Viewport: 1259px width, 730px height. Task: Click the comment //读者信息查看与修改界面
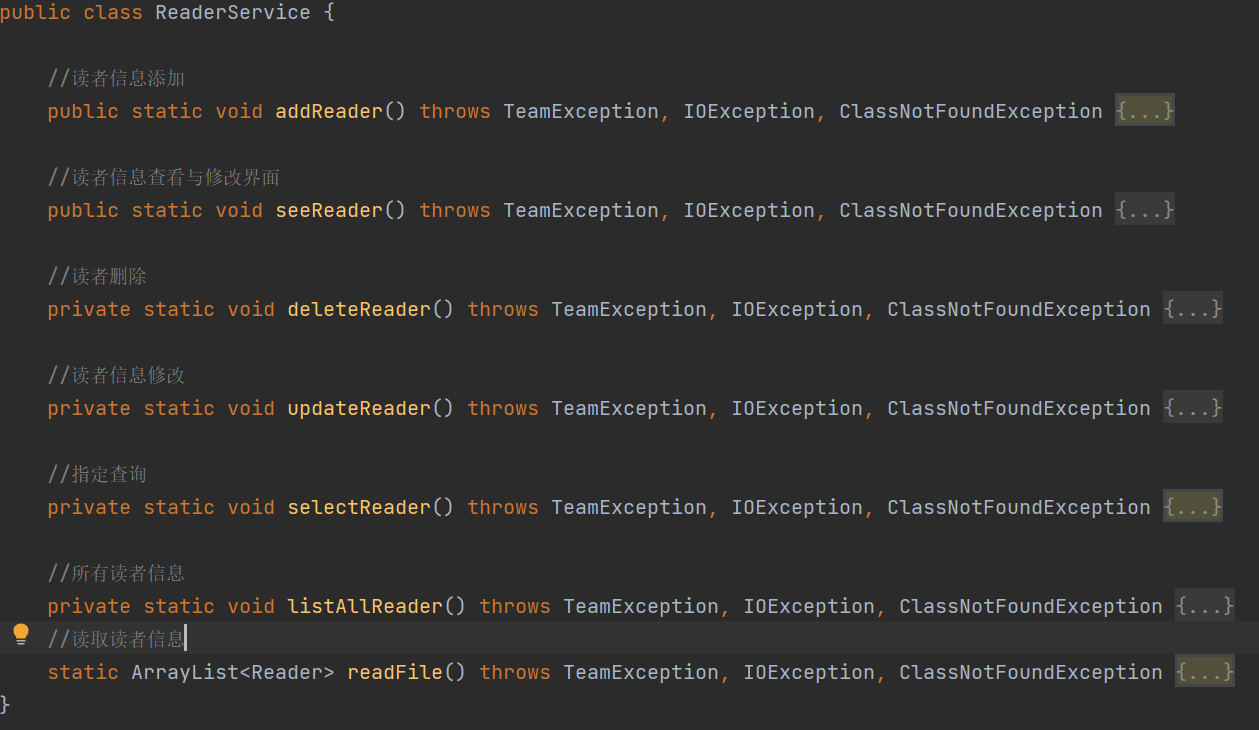pyautogui.click(x=164, y=177)
